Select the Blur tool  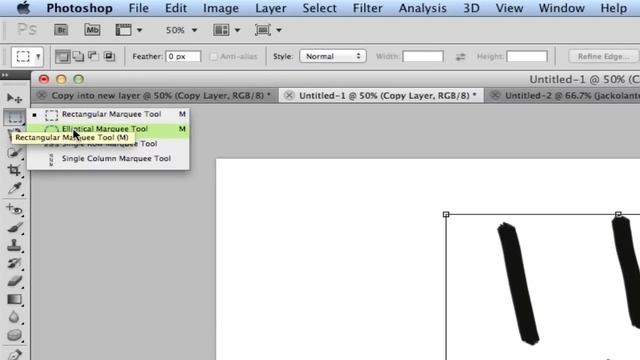click(x=14, y=317)
